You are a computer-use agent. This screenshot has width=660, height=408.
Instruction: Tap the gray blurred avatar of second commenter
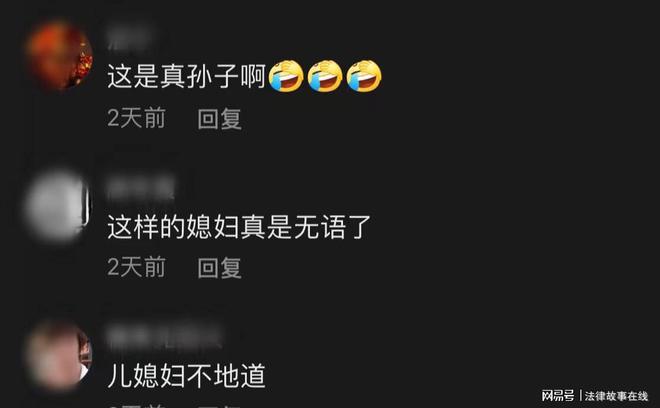click(56, 206)
